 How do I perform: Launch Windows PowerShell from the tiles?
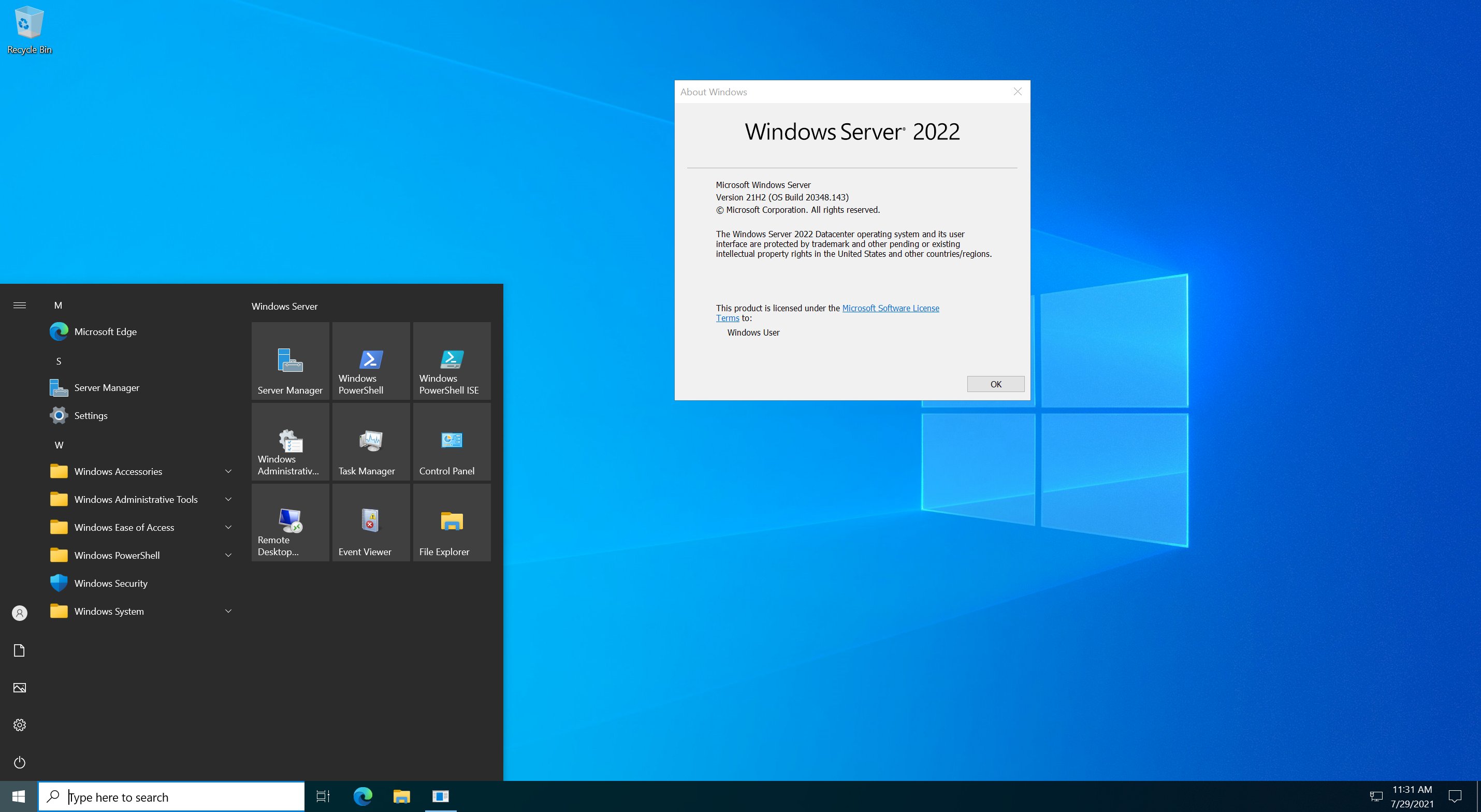[x=371, y=360]
